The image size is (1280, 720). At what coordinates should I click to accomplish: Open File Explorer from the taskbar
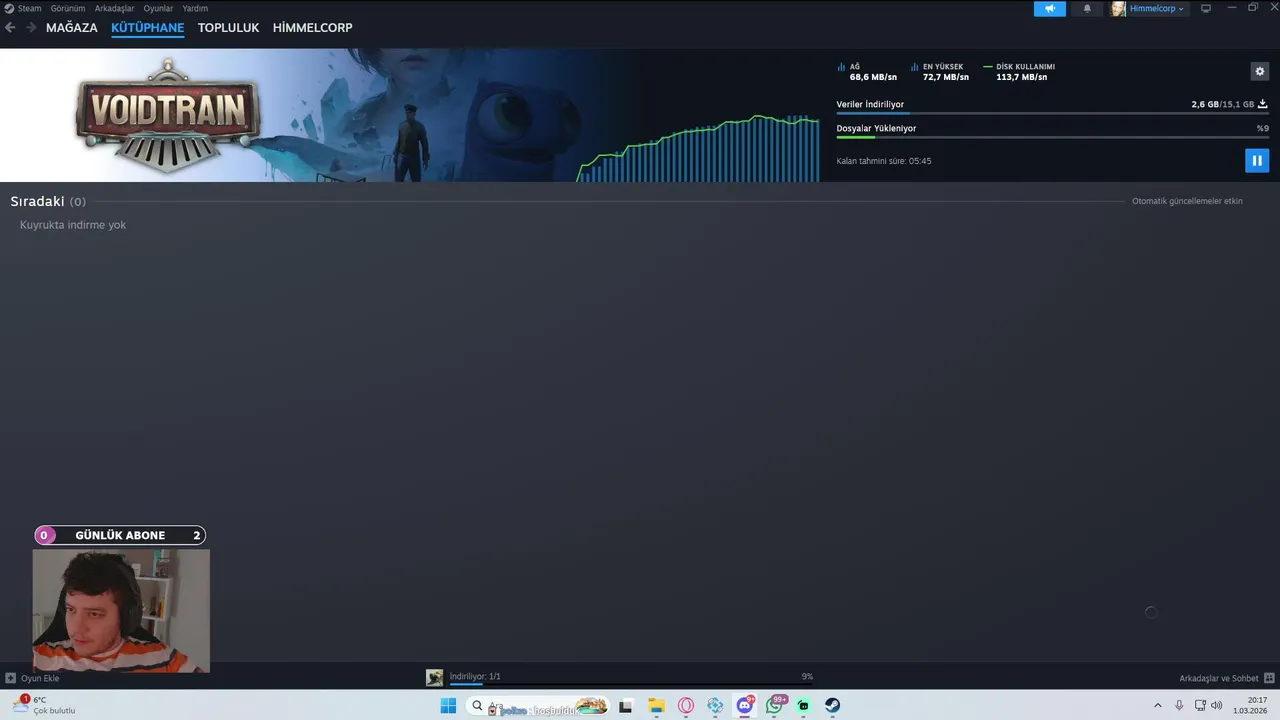click(656, 706)
